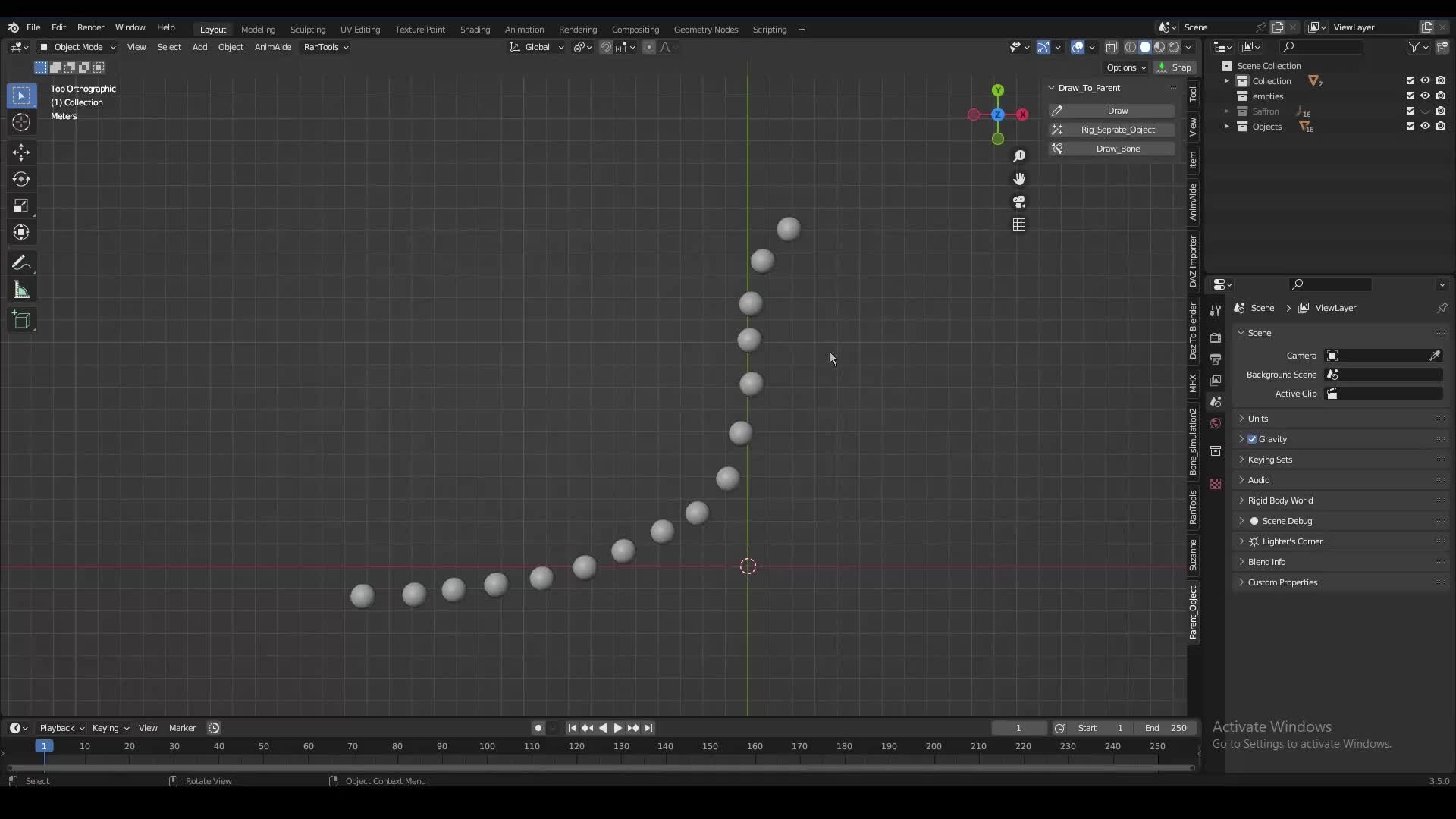Select the Scale tool

pyautogui.click(x=21, y=206)
